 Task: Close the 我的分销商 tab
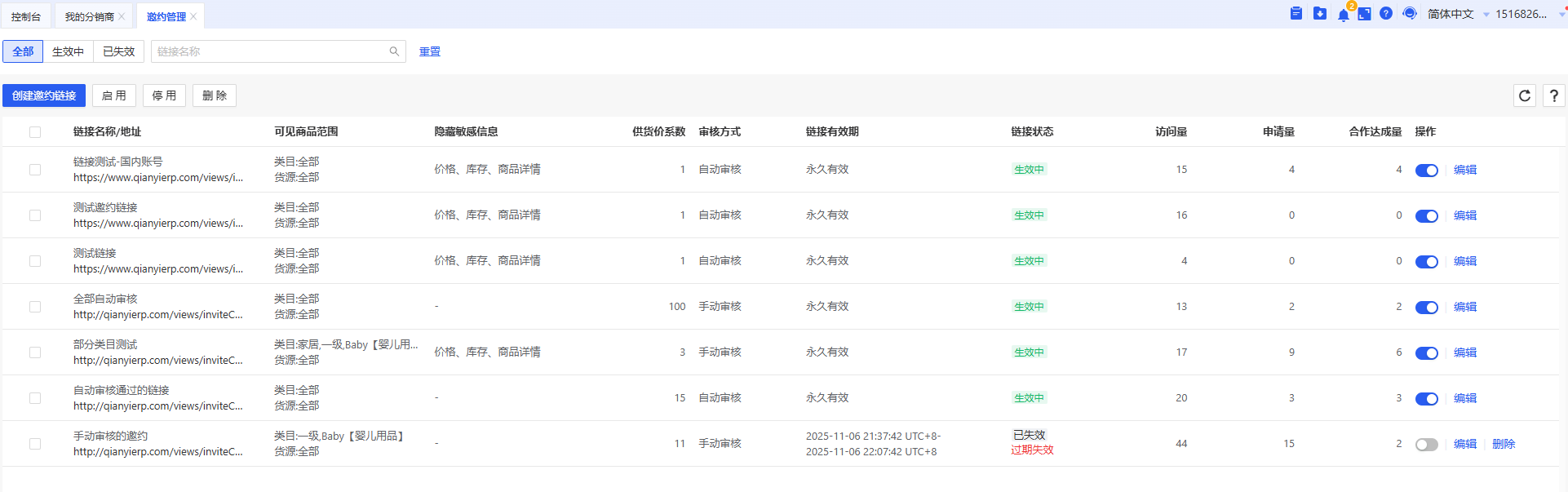122,16
